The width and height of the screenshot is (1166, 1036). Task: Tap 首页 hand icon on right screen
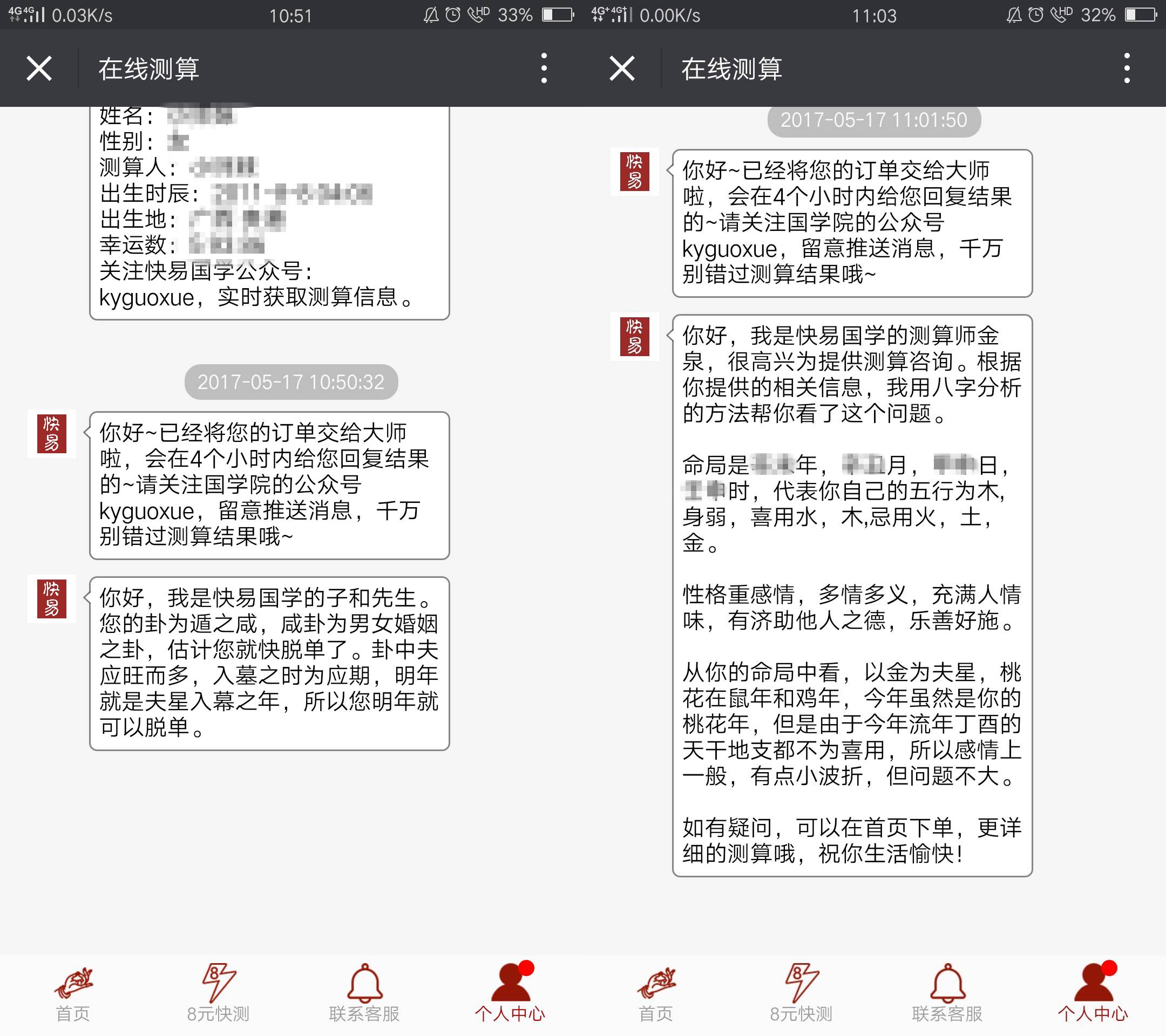click(656, 983)
